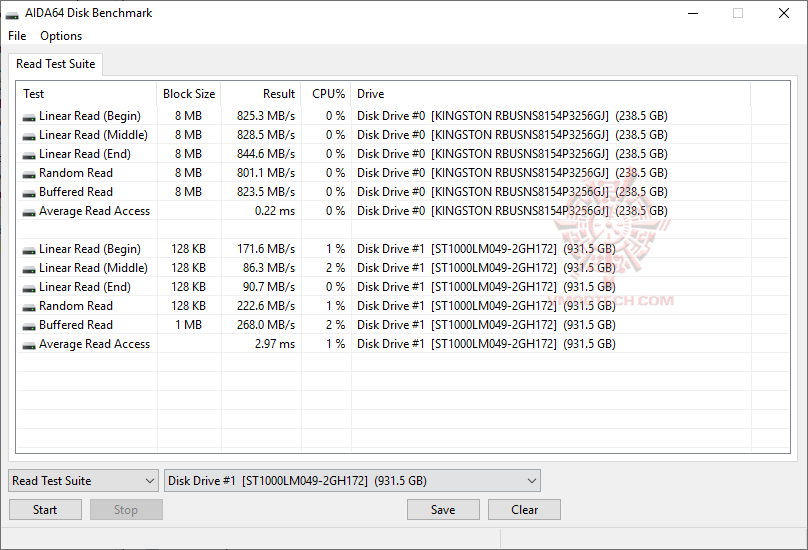The width and height of the screenshot is (808, 550).
Task: Save the benchmark results
Action: (x=443, y=509)
